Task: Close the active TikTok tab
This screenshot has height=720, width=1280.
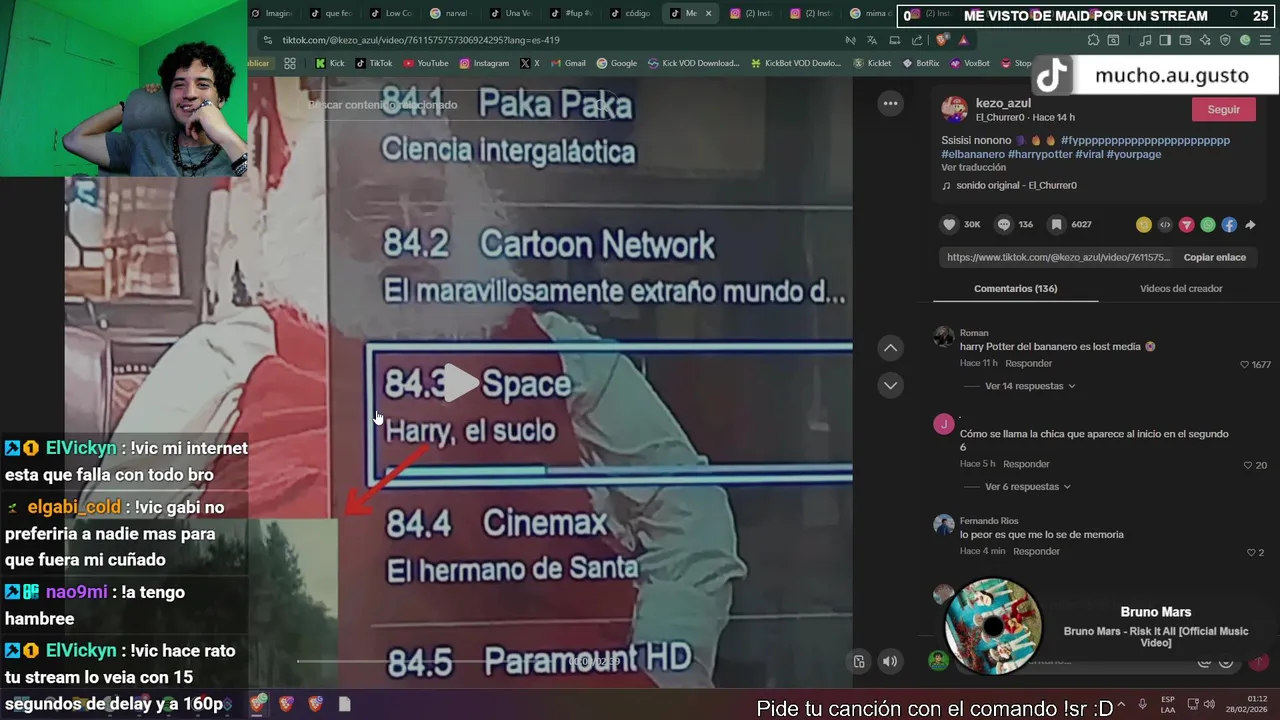Action: click(x=709, y=13)
